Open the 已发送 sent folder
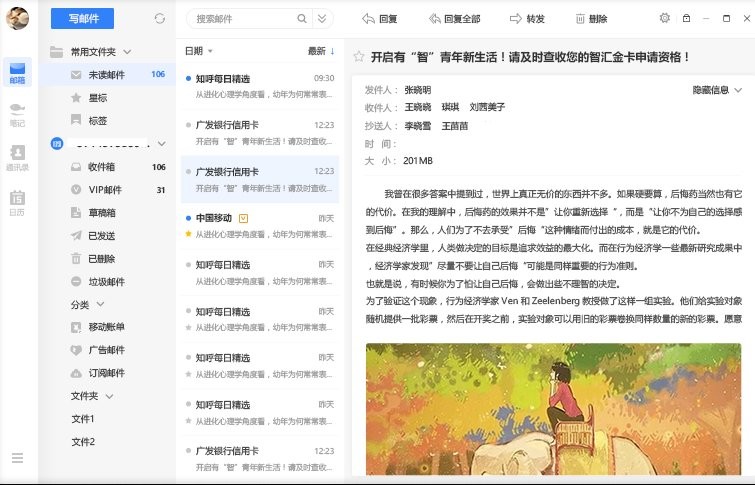The image size is (755, 485). [108, 236]
